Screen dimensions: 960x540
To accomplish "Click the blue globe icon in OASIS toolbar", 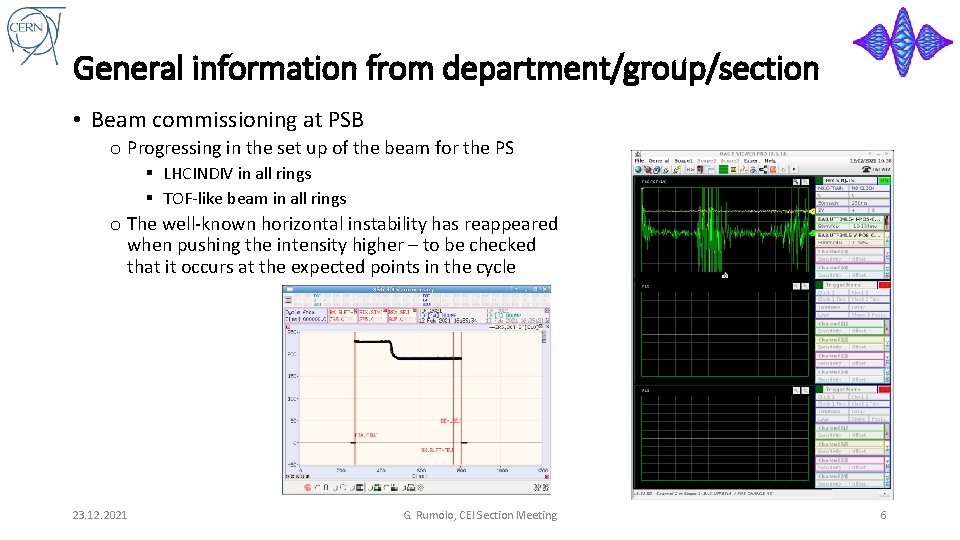I will (638, 170).
